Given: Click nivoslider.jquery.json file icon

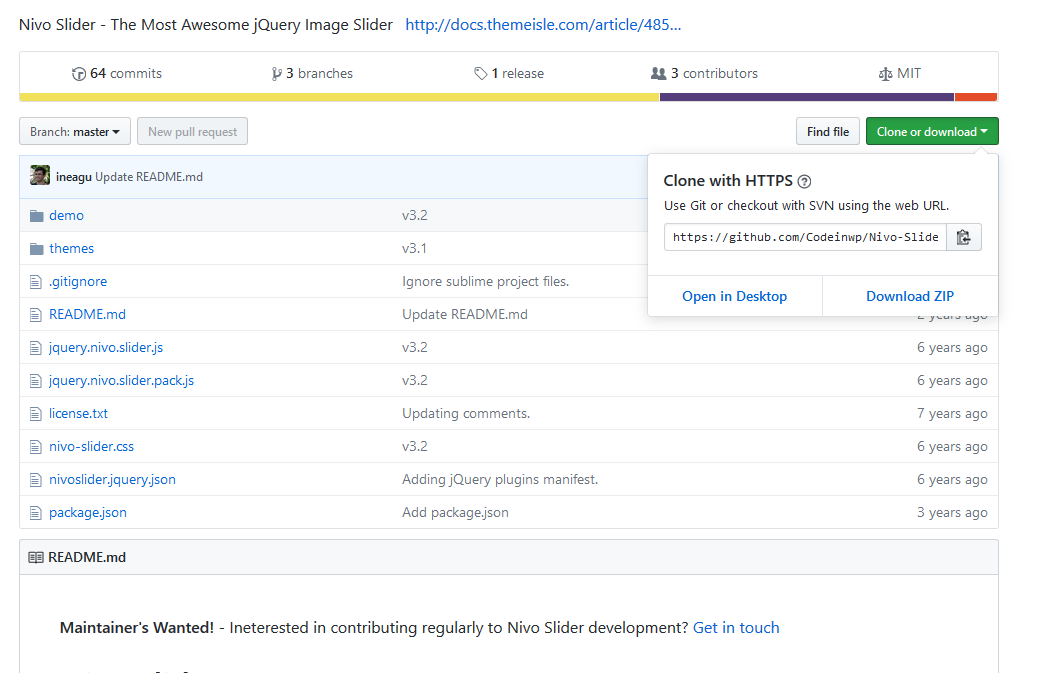Looking at the screenshot, I should (36, 480).
